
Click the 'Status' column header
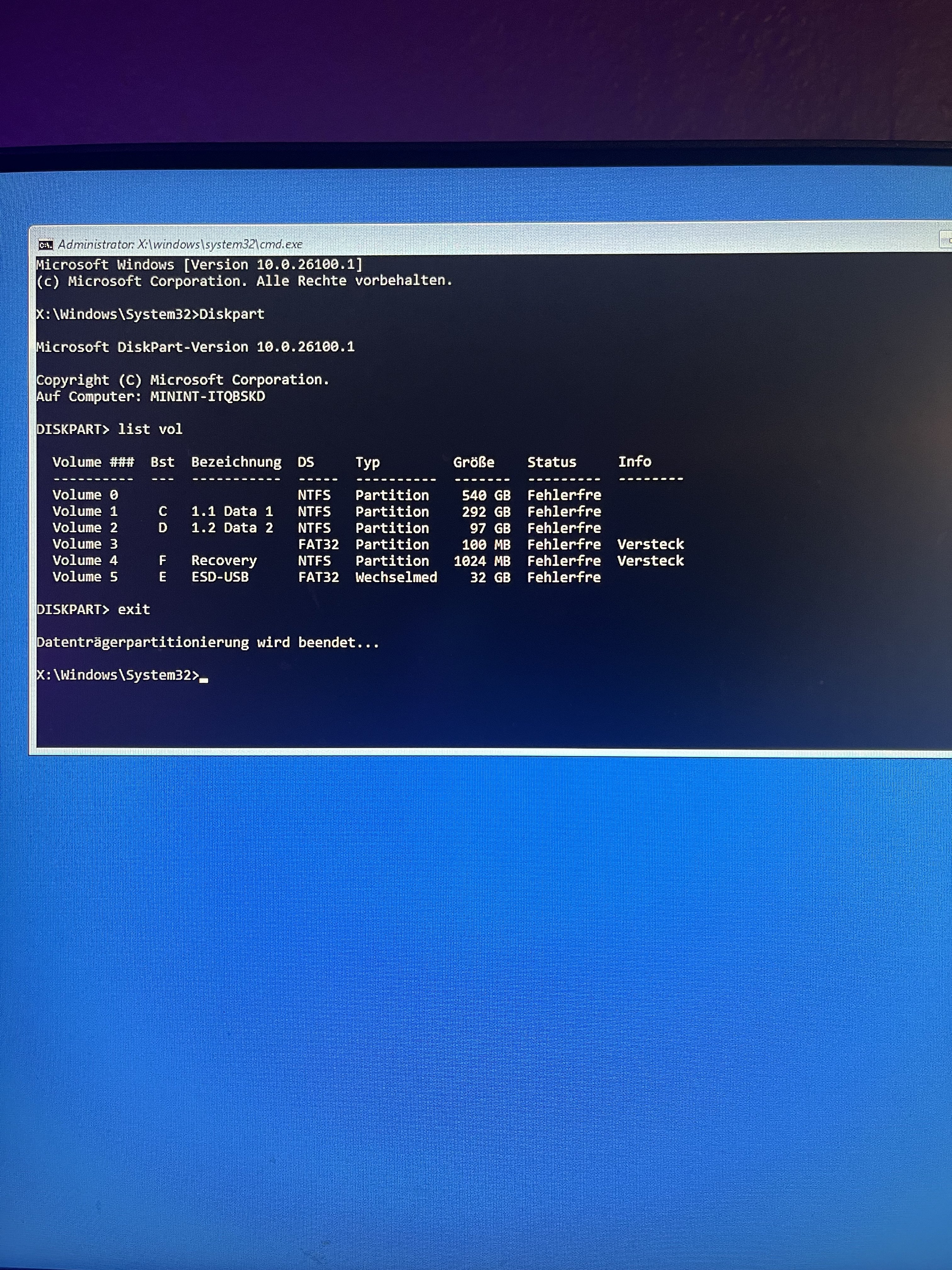552,462
